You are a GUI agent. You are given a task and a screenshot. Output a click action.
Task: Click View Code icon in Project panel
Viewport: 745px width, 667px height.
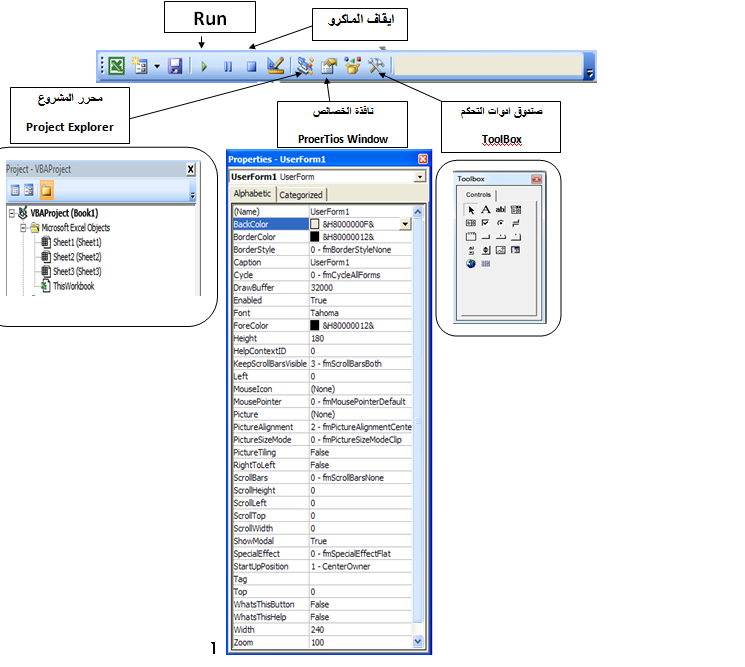[15, 191]
